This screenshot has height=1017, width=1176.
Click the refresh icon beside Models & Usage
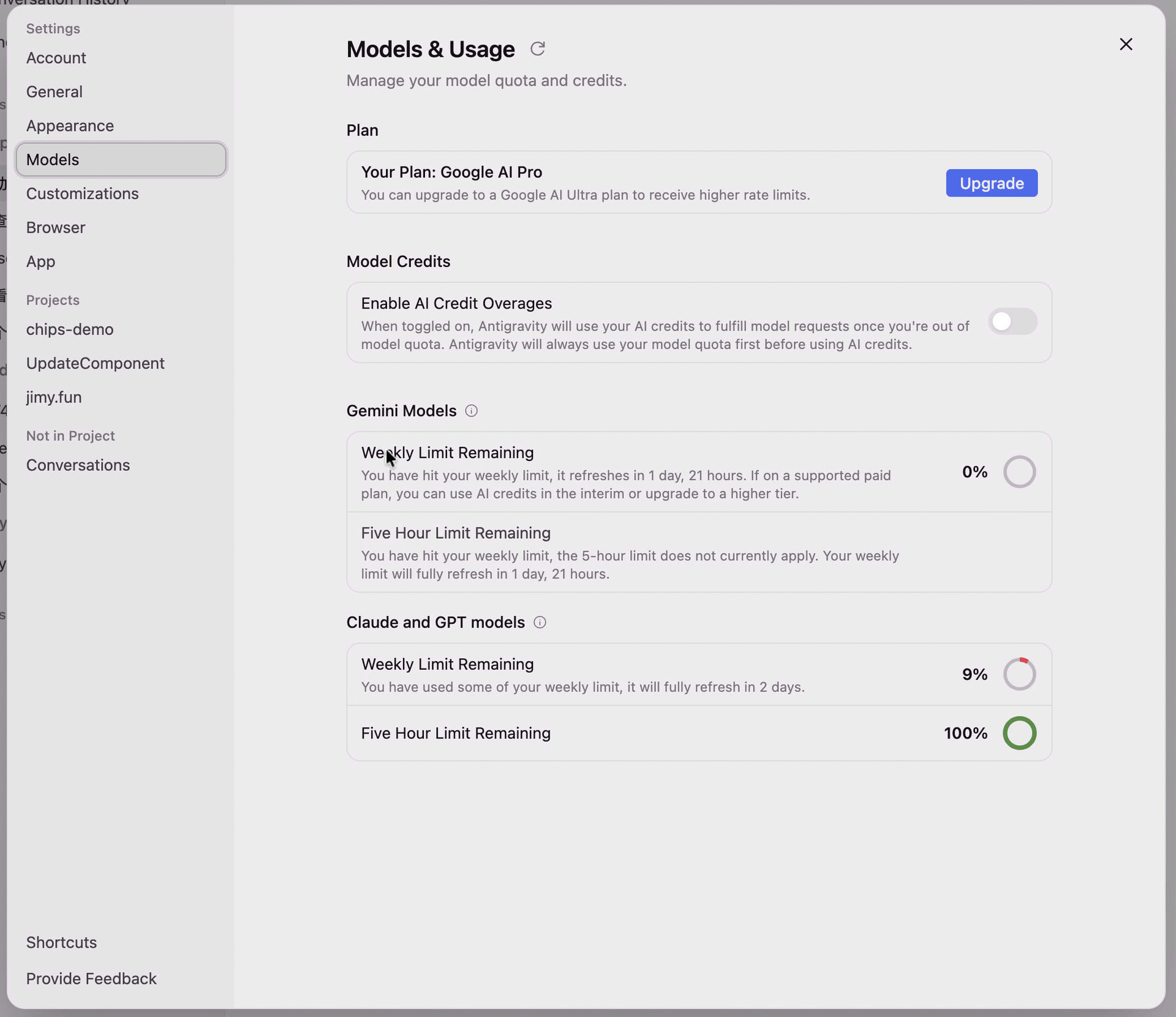537,49
